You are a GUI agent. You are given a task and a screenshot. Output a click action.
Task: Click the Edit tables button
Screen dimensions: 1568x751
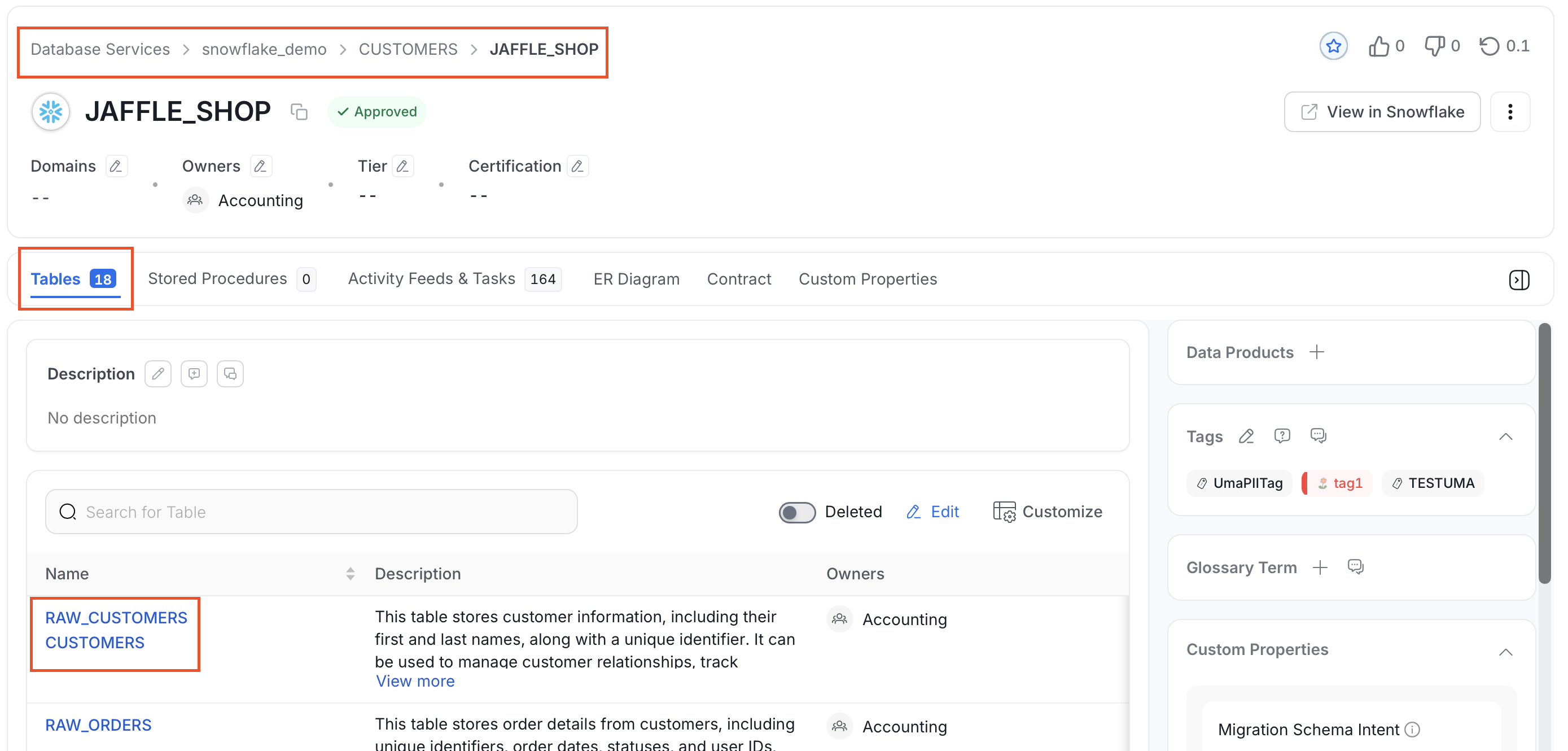pyautogui.click(x=932, y=512)
